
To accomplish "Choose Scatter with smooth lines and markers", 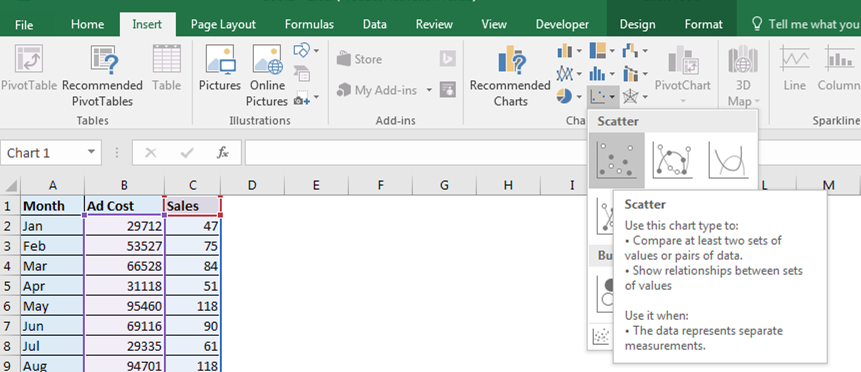I will coord(673,160).
